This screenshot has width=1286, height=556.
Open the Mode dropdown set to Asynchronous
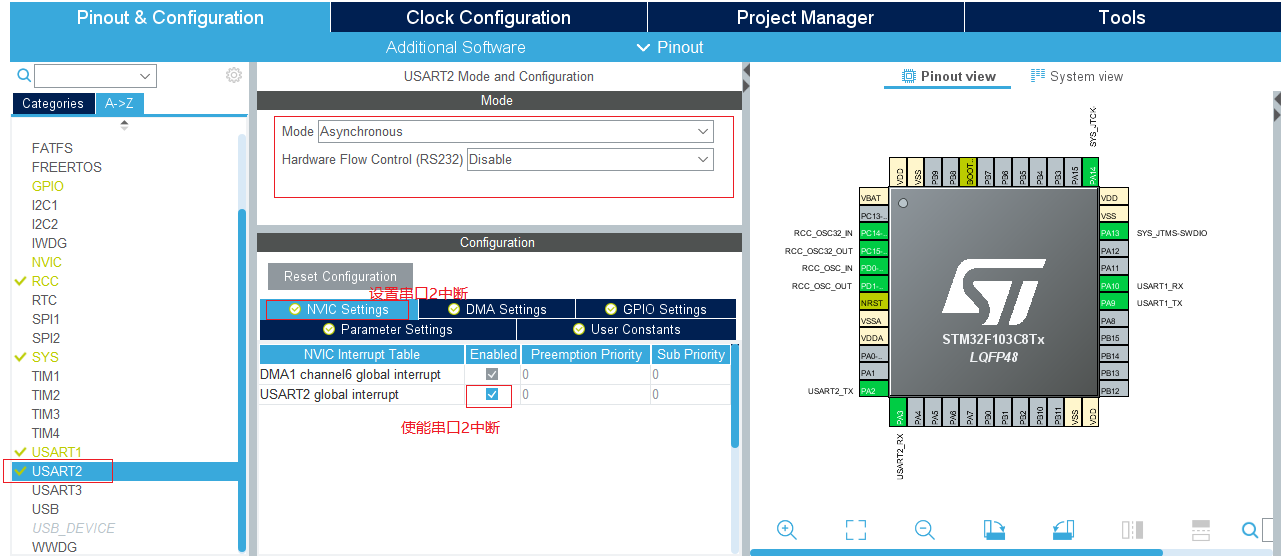coord(516,131)
